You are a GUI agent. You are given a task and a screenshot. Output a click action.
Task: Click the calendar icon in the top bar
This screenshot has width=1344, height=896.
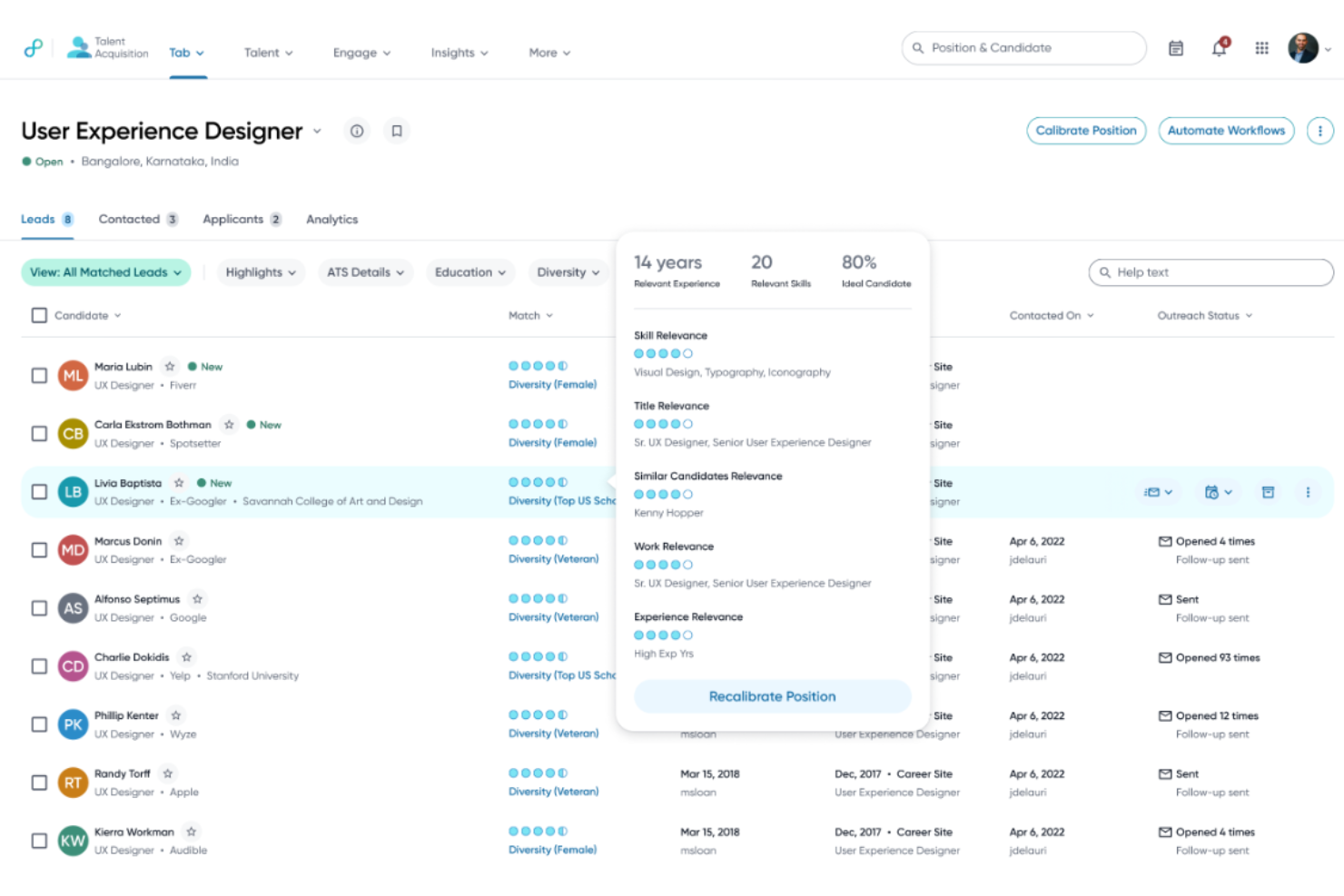point(1175,47)
